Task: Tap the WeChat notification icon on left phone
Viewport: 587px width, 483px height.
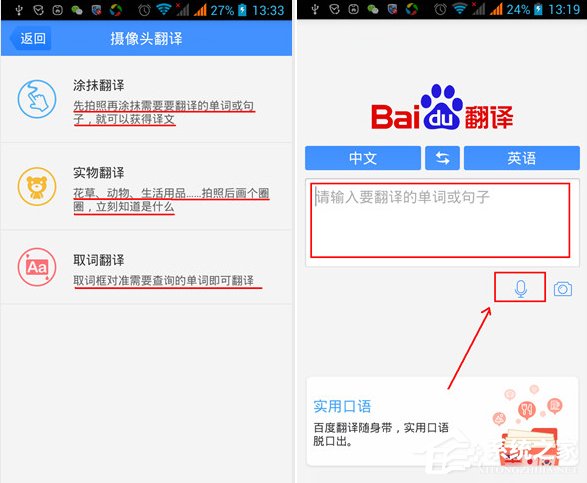Action: 77,10
